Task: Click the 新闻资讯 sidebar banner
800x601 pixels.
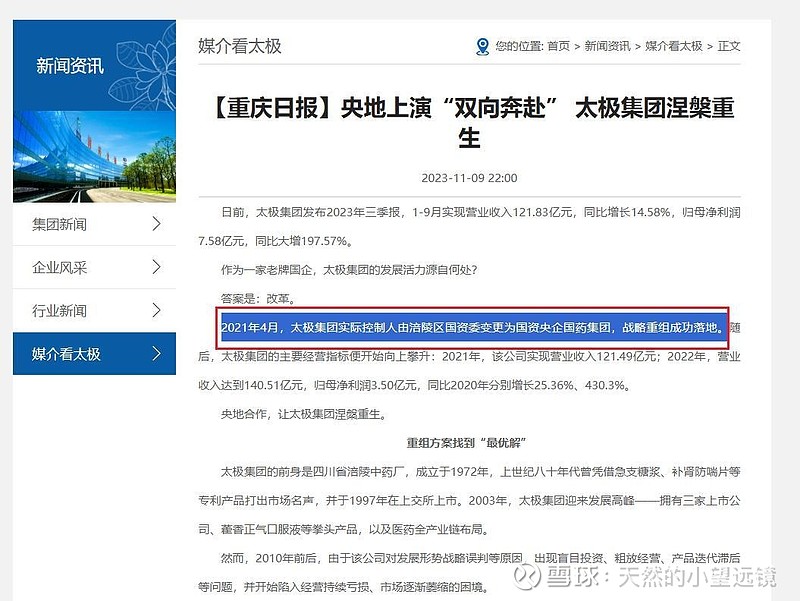Action: [94, 65]
